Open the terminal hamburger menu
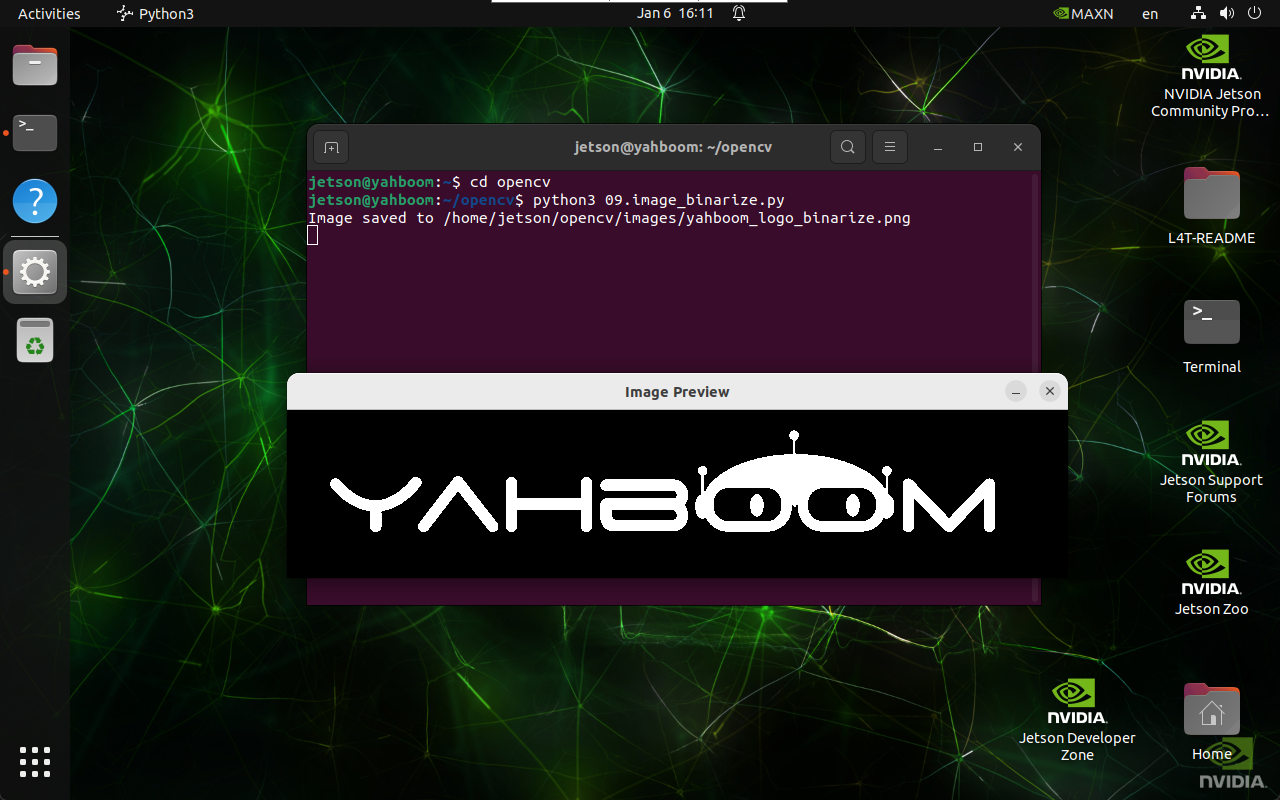 (889, 147)
